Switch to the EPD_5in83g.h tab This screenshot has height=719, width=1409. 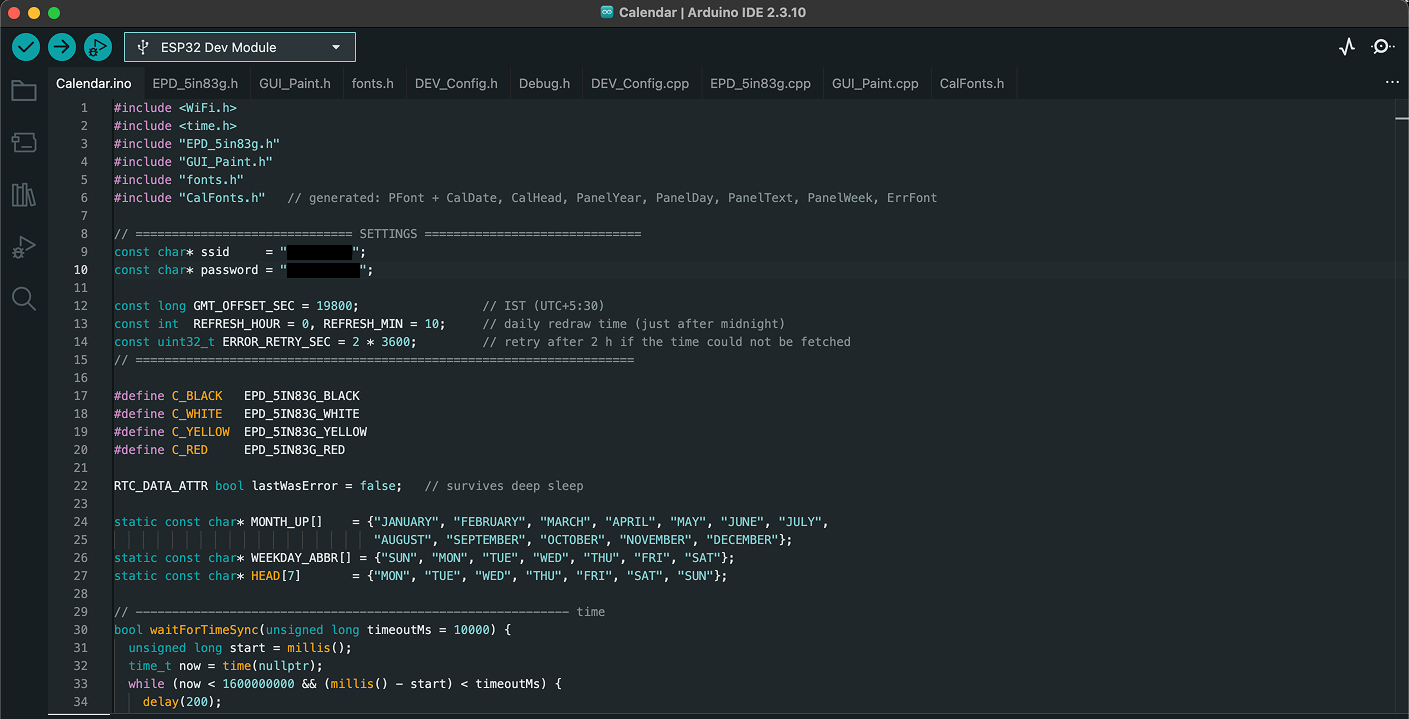point(195,84)
